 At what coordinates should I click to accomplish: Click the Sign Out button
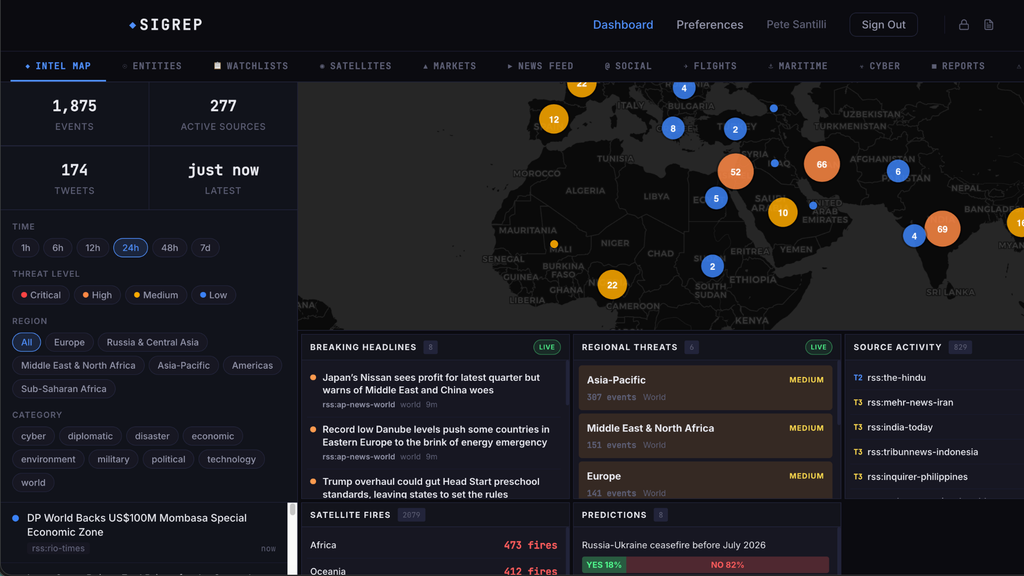click(883, 25)
